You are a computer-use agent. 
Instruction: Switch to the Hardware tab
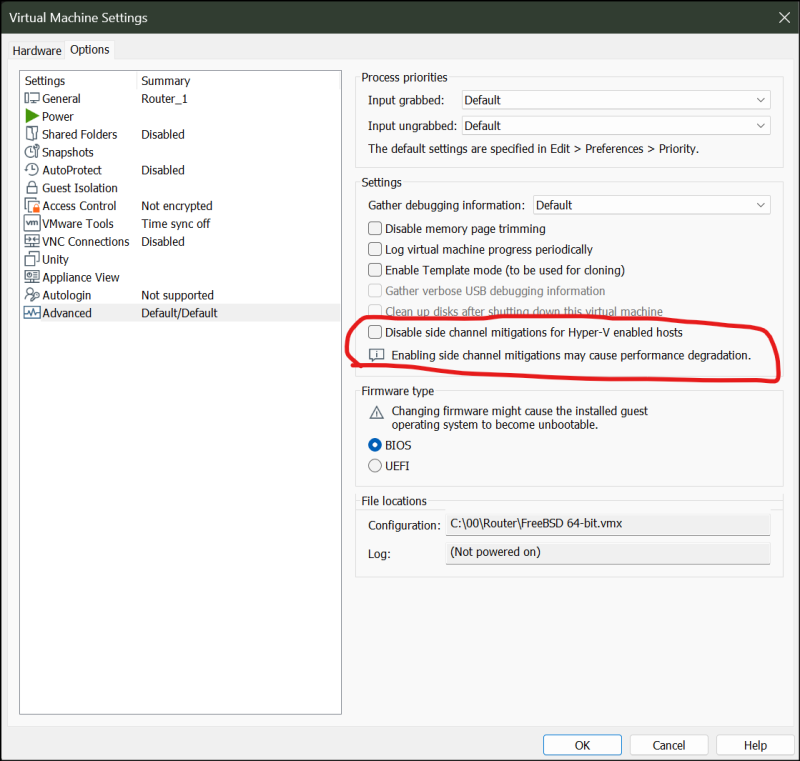coord(37,50)
